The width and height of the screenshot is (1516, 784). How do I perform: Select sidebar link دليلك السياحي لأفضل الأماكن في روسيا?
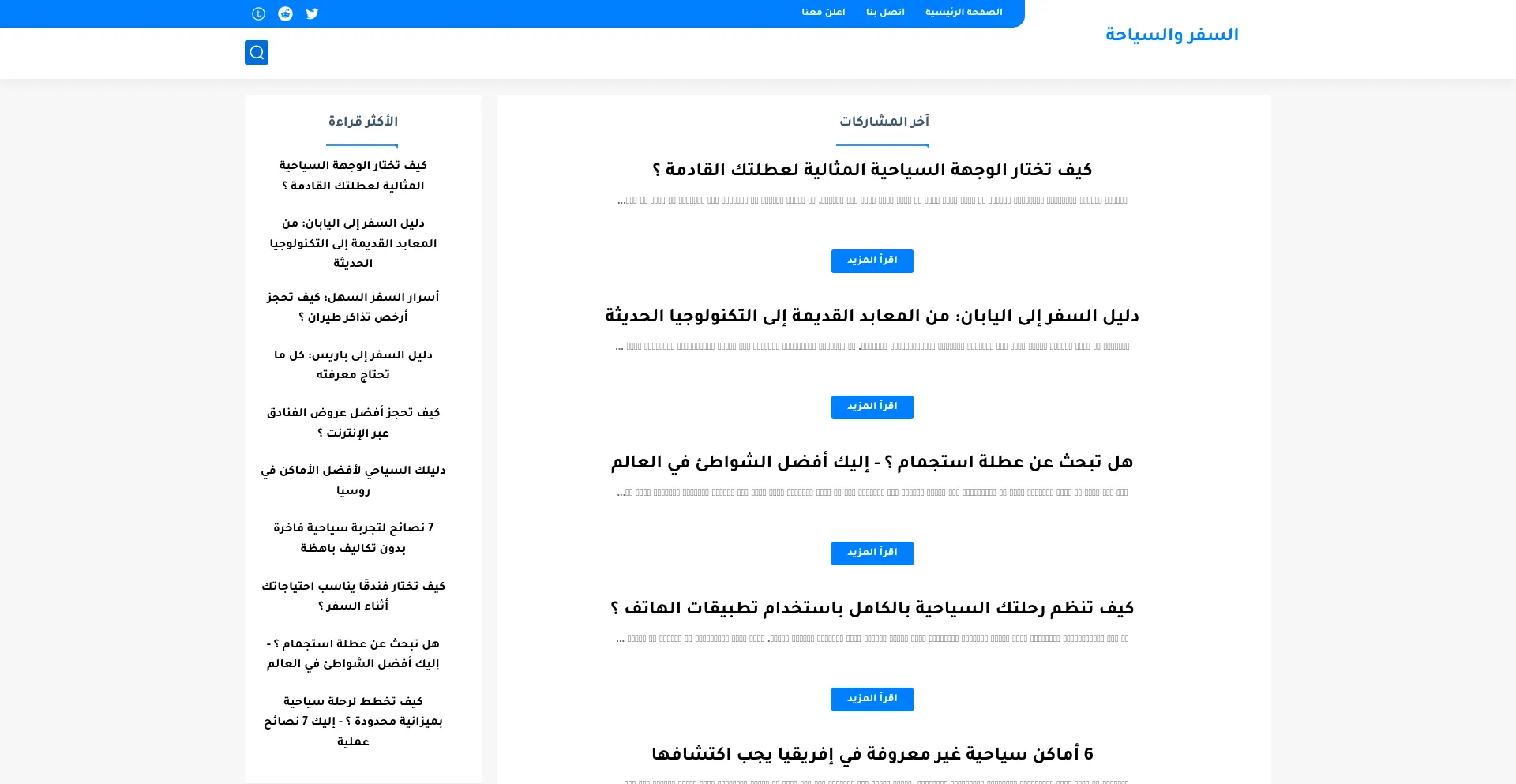(353, 480)
